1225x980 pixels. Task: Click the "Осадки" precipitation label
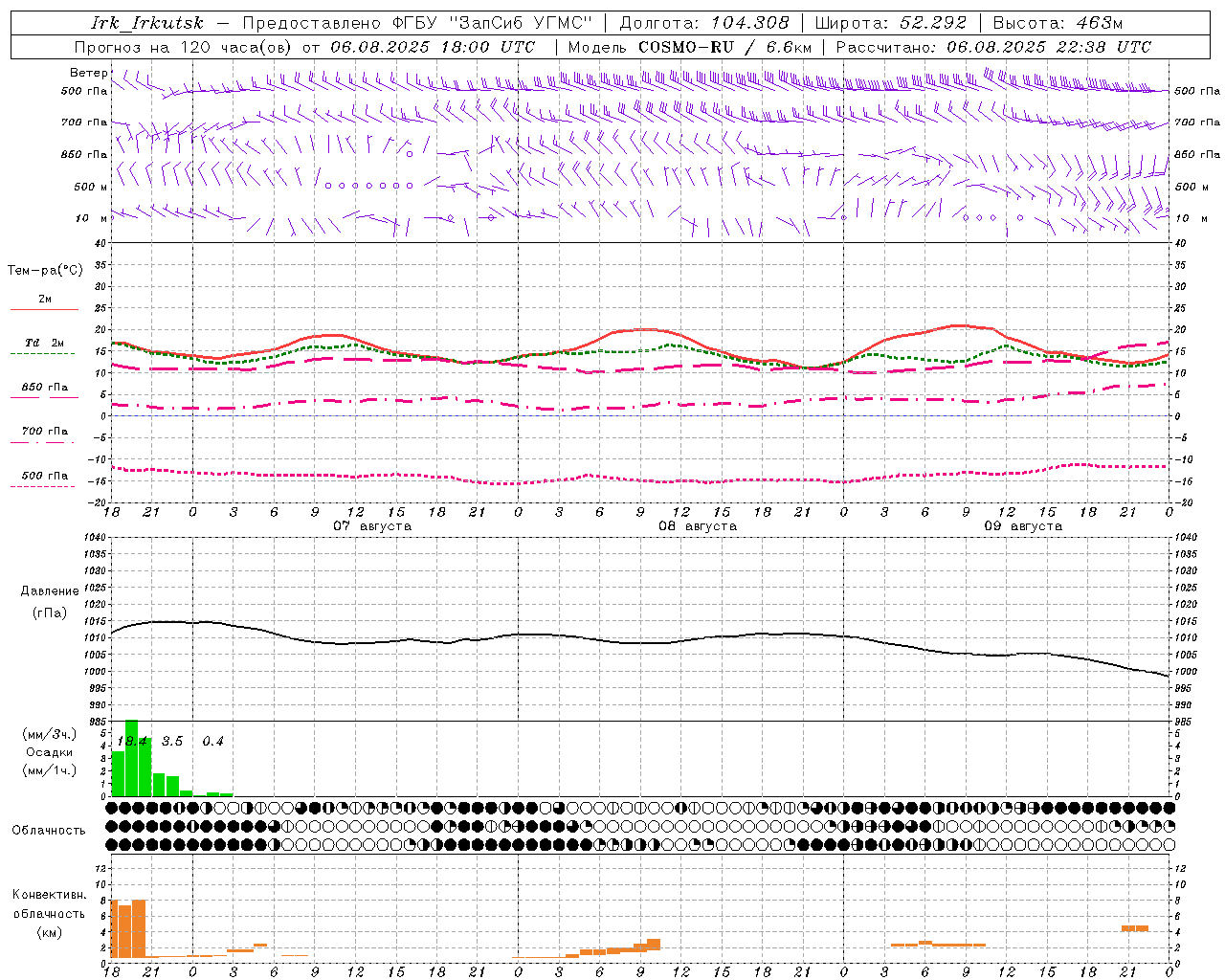click(x=50, y=752)
